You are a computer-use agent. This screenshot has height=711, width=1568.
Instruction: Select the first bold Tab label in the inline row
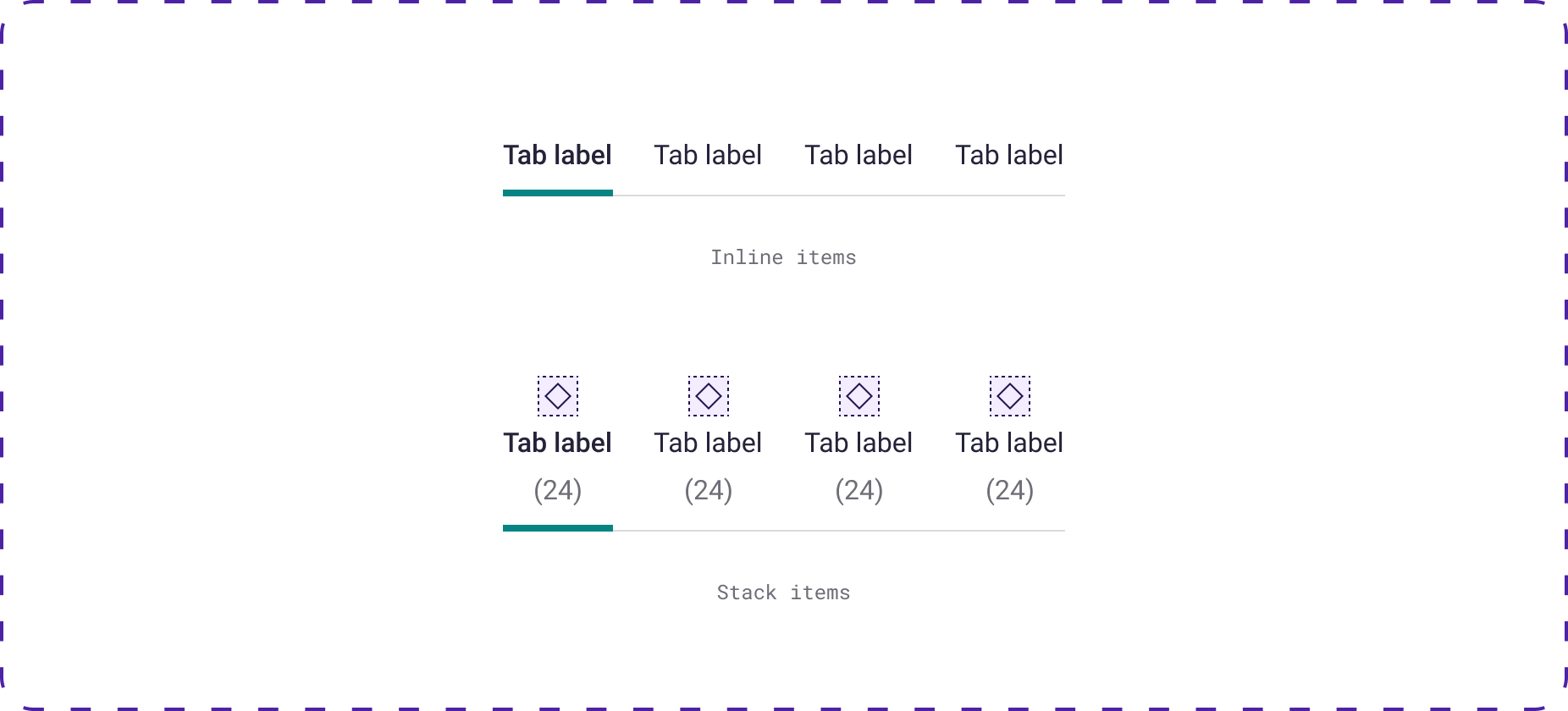click(x=557, y=155)
